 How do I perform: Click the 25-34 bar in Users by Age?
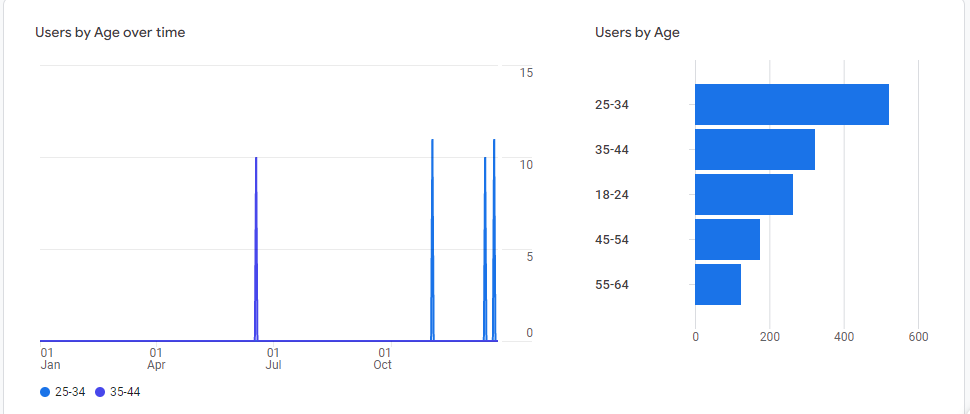791,105
